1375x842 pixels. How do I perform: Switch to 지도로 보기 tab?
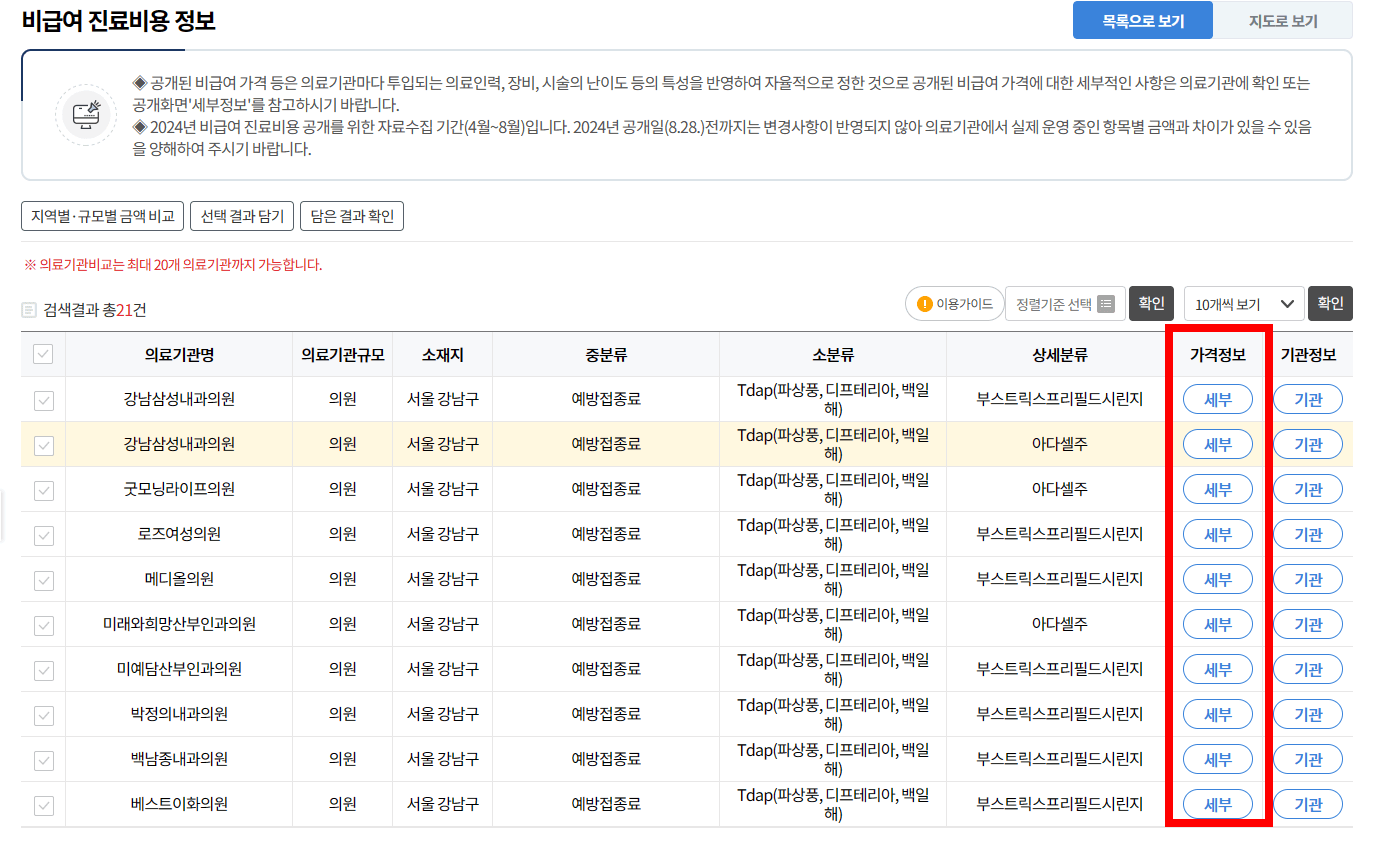[1283, 21]
